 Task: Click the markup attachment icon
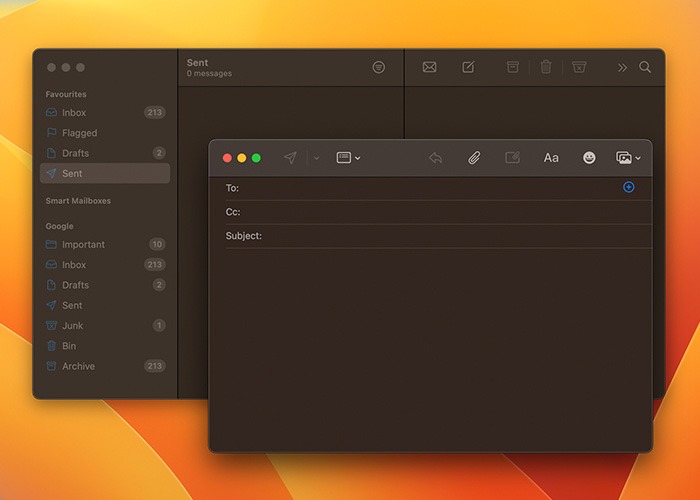click(x=512, y=158)
